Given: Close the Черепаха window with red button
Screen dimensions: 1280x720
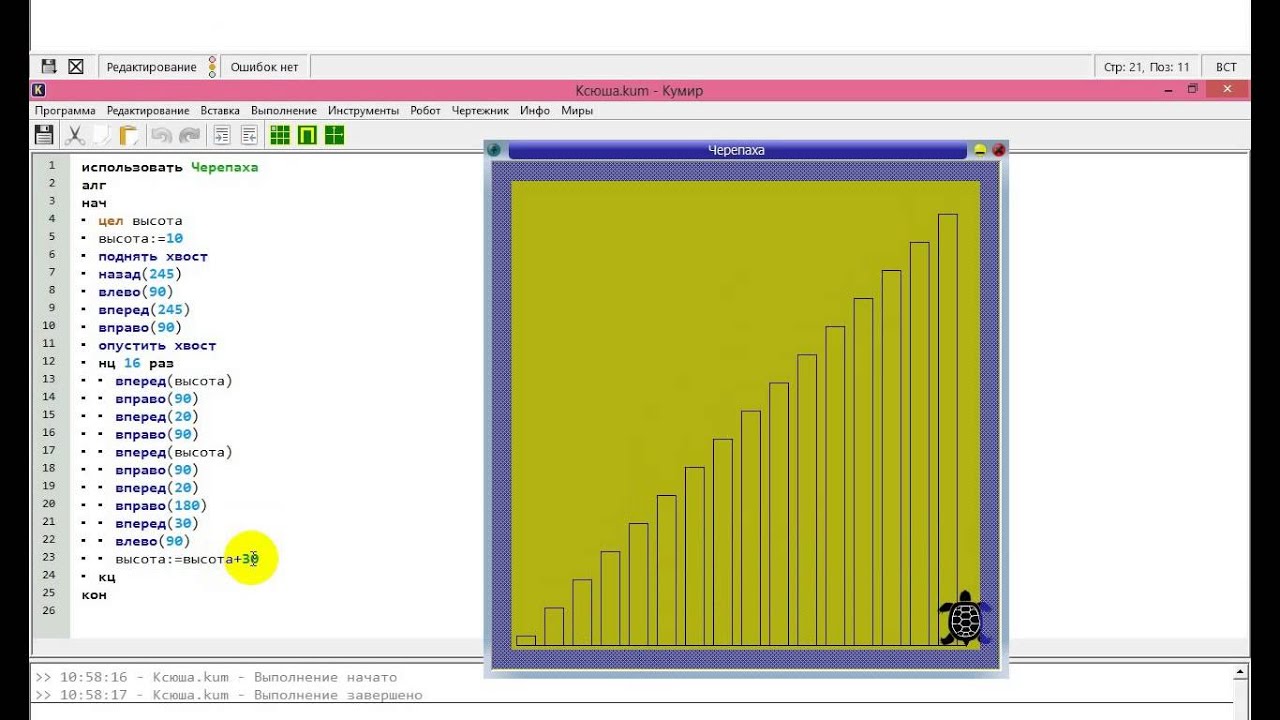Looking at the screenshot, I should pos(998,150).
